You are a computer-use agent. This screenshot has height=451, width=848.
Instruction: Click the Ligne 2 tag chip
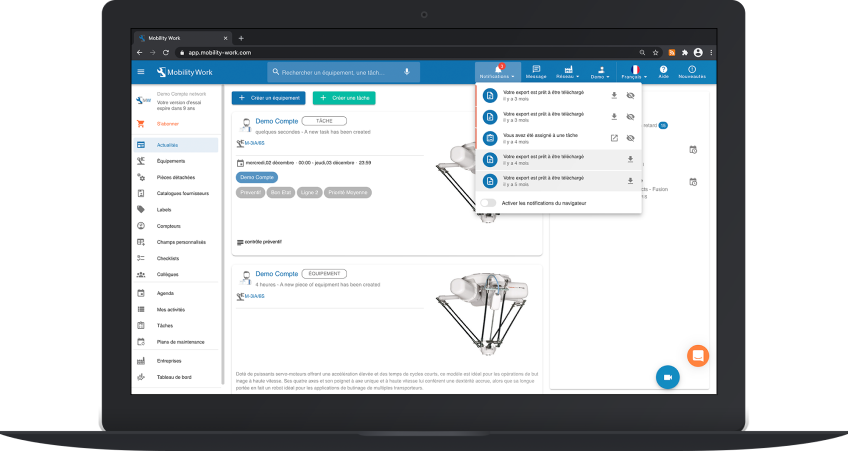point(309,193)
